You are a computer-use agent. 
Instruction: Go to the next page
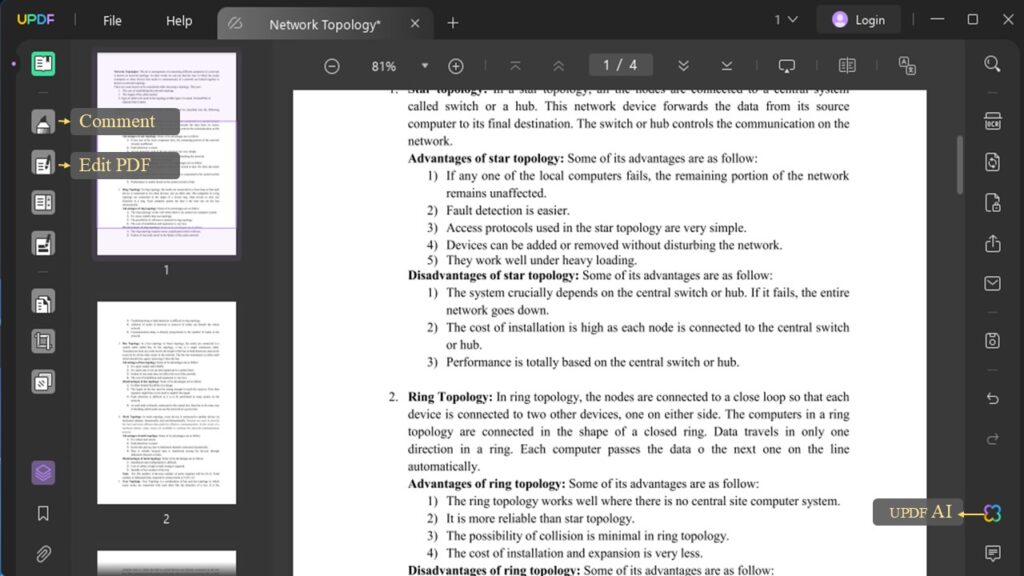tap(683, 66)
